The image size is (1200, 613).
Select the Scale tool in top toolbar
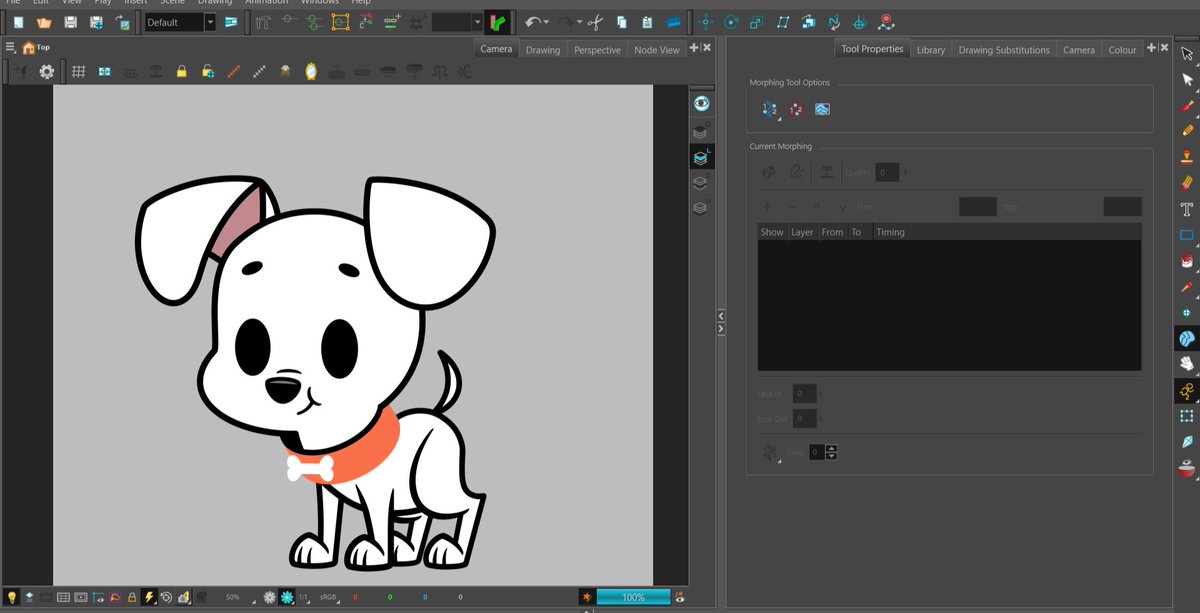pyautogui.click(x=756, y=22)
